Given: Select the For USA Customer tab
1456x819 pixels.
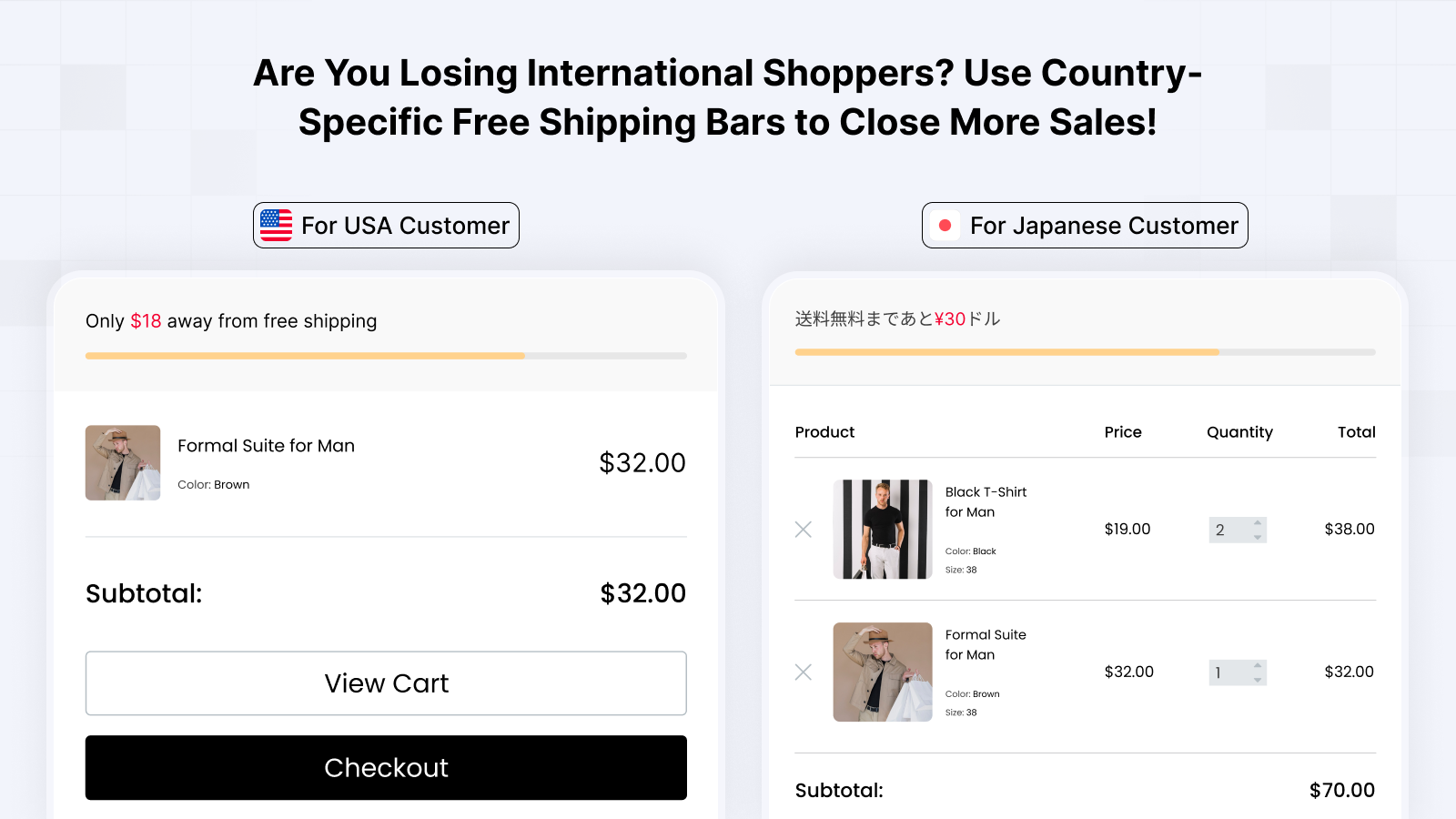Looking at the screenshot, I should pos(386,225).
